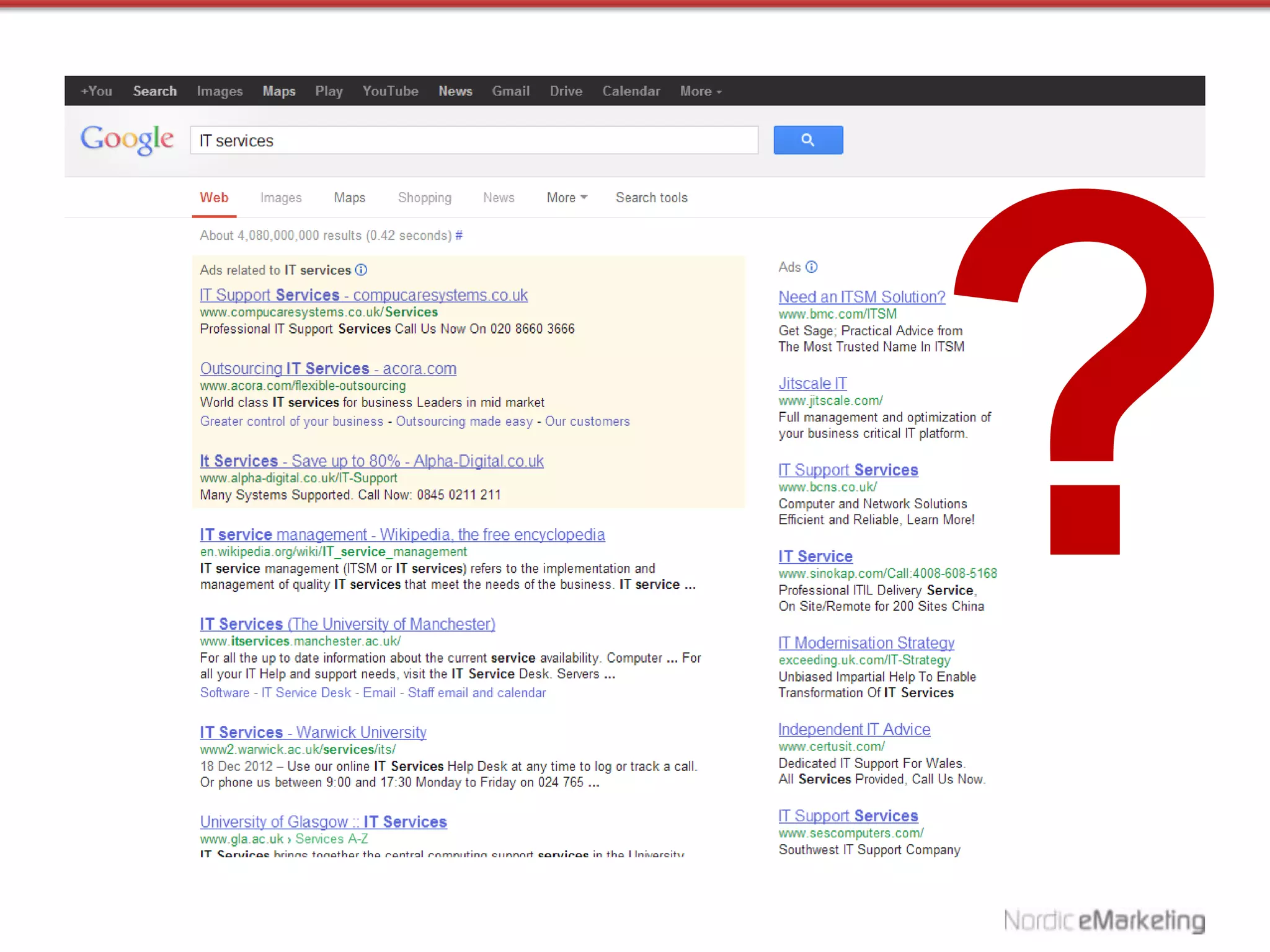Viewport: 1270px width, 952px height.
Task: Open the More dropdown under search box
Action: coord(566,197)
